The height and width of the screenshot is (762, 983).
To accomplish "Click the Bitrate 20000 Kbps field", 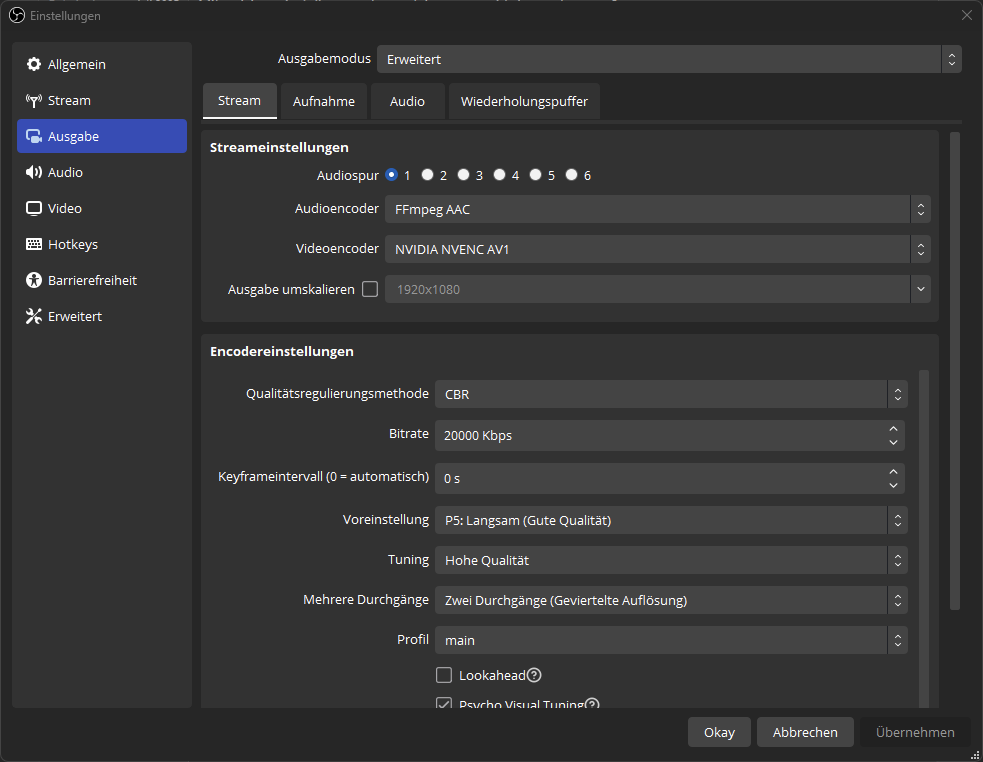I will click(x=670, y=435).
